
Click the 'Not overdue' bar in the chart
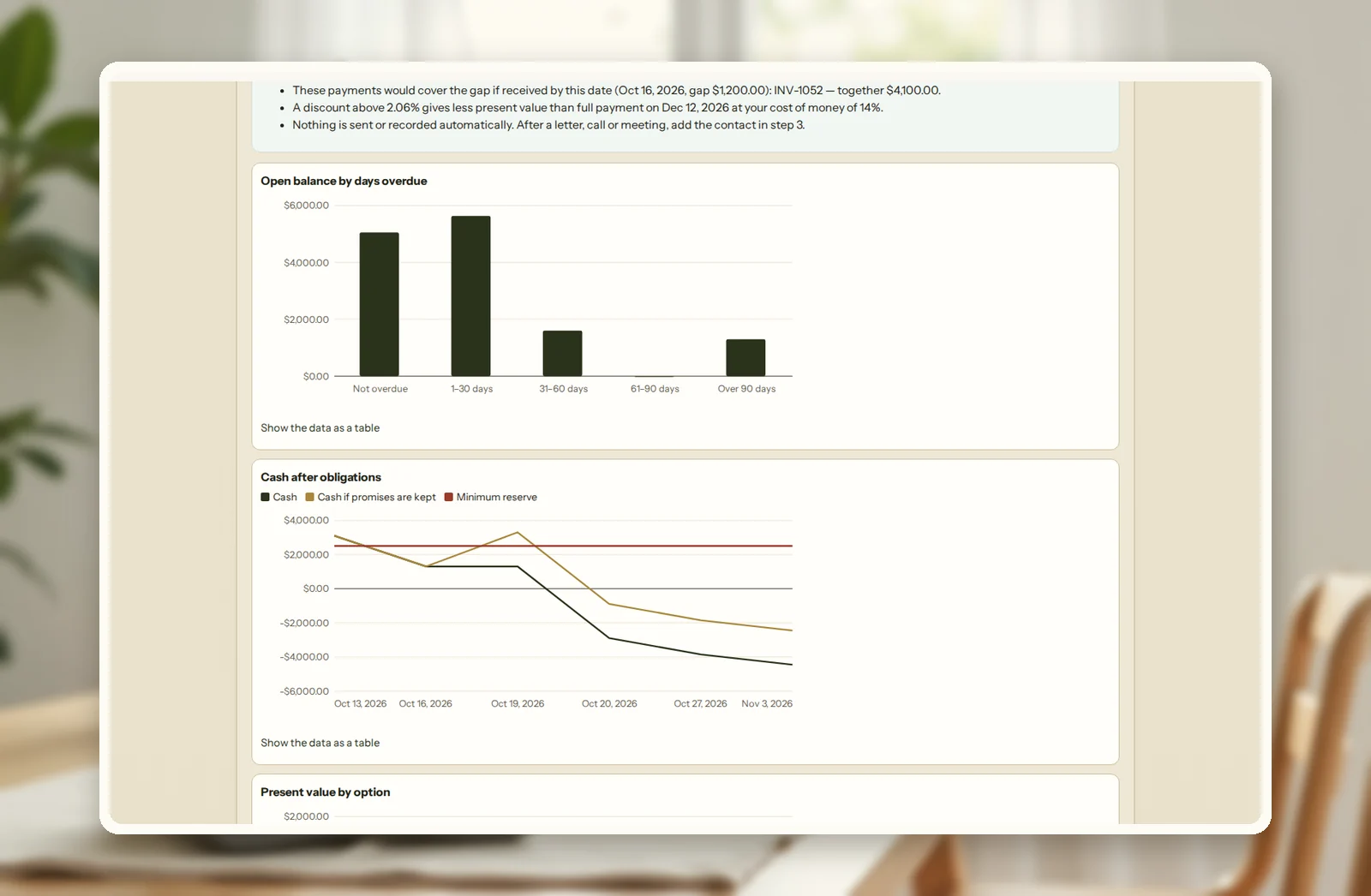[x=379, y=304]
